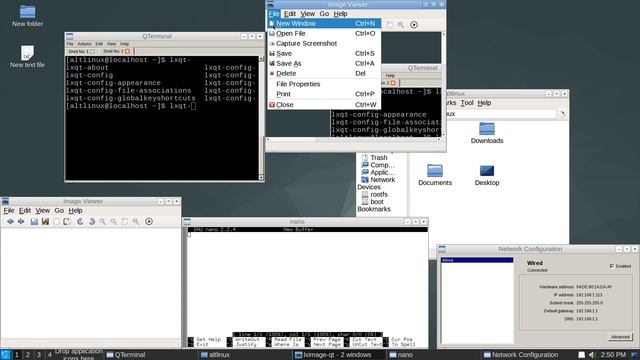Toggle the Enabled checkbox for Wired
Image resolution: width=640 pixels, height=360 pixels.
point(612,266)
